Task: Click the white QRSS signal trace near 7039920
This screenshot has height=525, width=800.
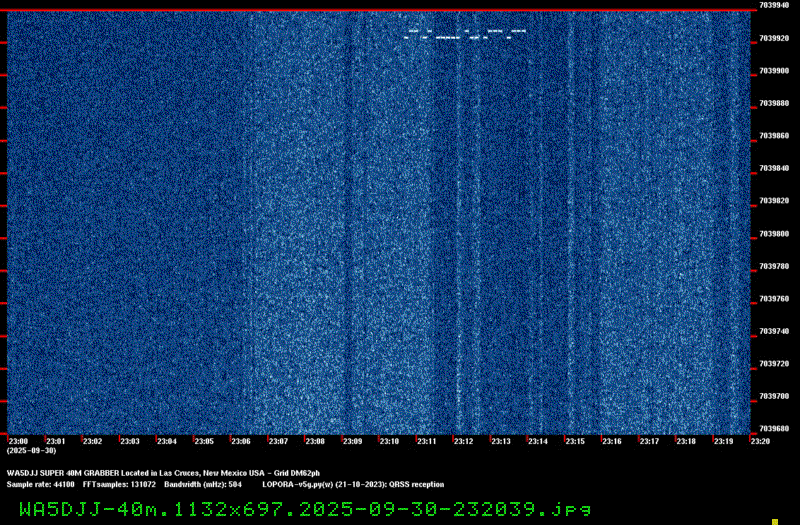Action: tap(465, 34)
